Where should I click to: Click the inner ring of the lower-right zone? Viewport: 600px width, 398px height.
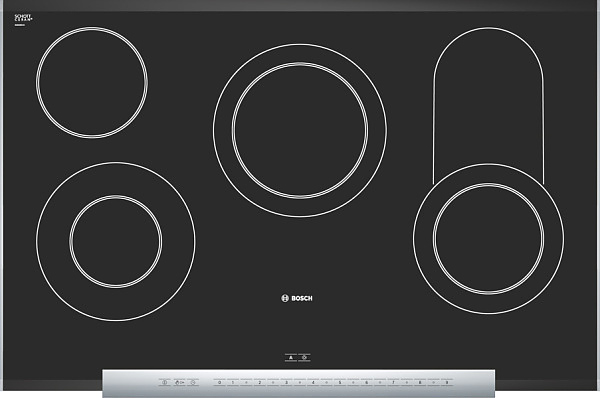click(x=488, y=239)
